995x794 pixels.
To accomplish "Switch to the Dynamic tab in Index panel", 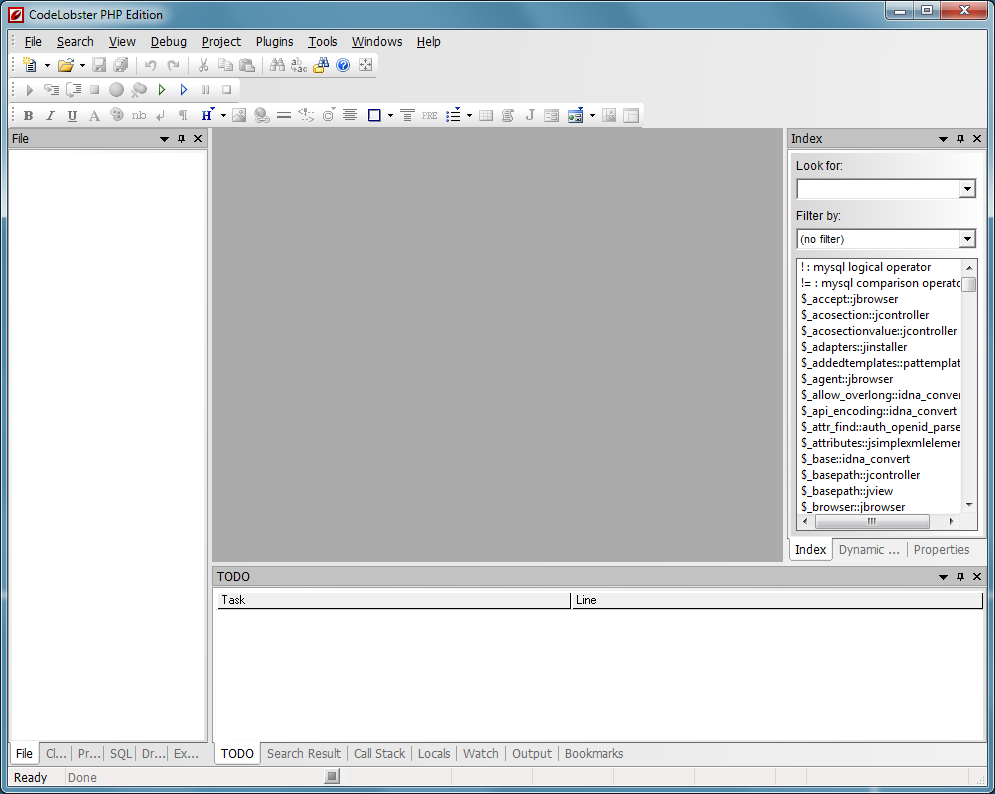I will tap(869, 550).
